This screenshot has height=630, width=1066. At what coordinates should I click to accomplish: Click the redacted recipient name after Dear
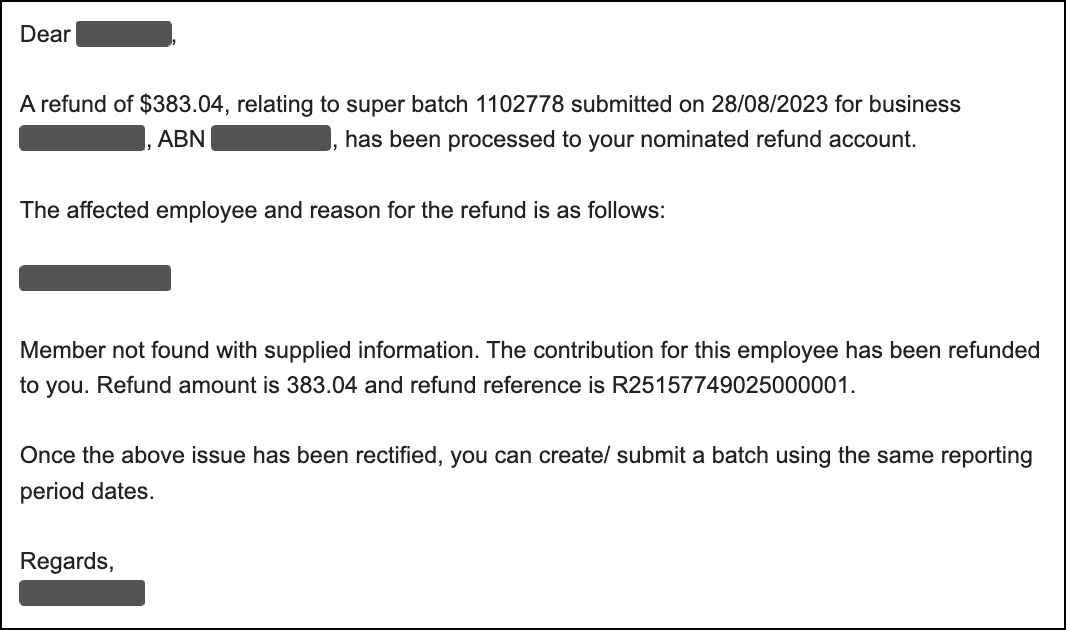pos(124,35)
